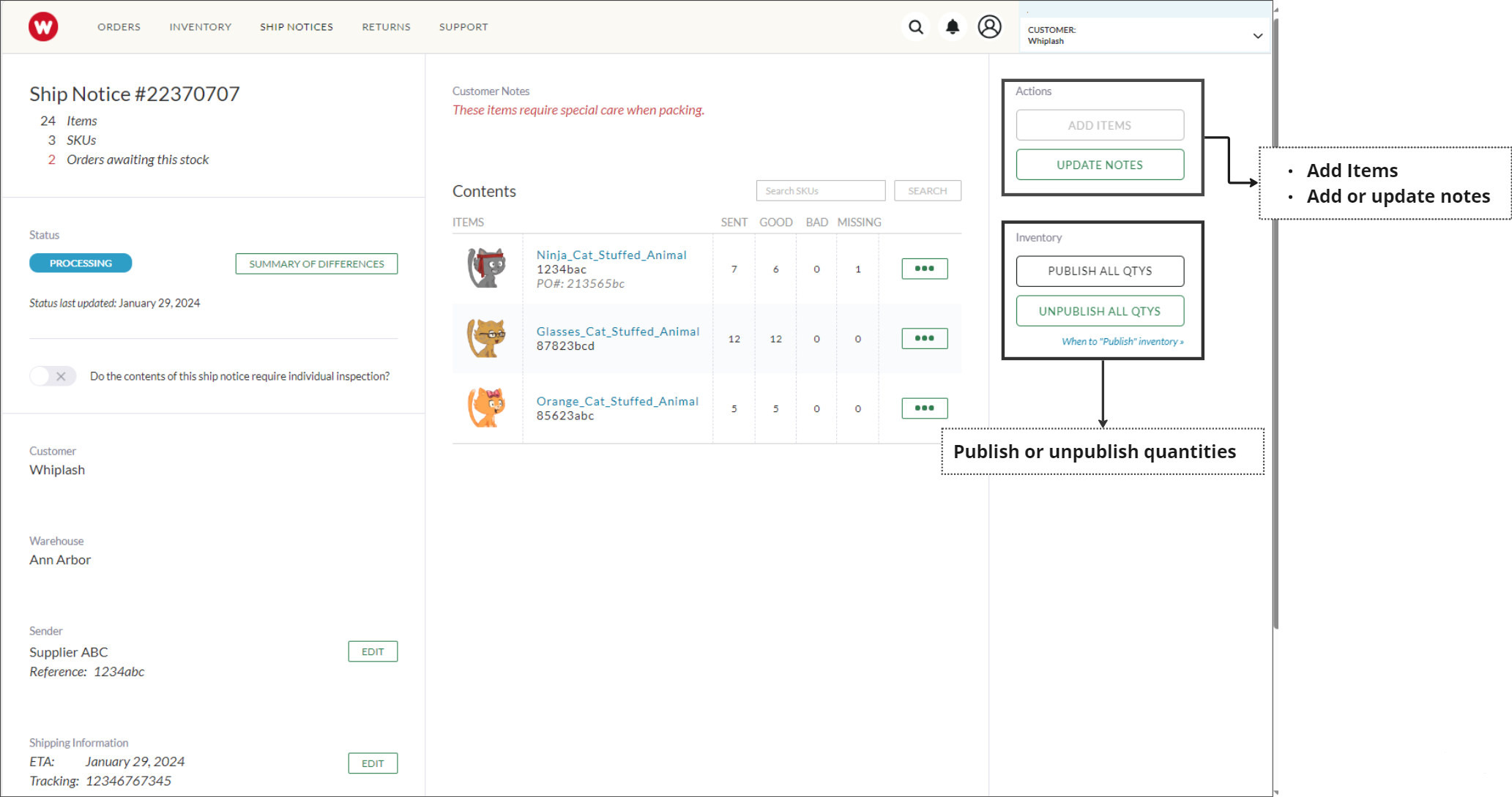
Task: Open the search magnifier icon
Action: pos(915,27)
